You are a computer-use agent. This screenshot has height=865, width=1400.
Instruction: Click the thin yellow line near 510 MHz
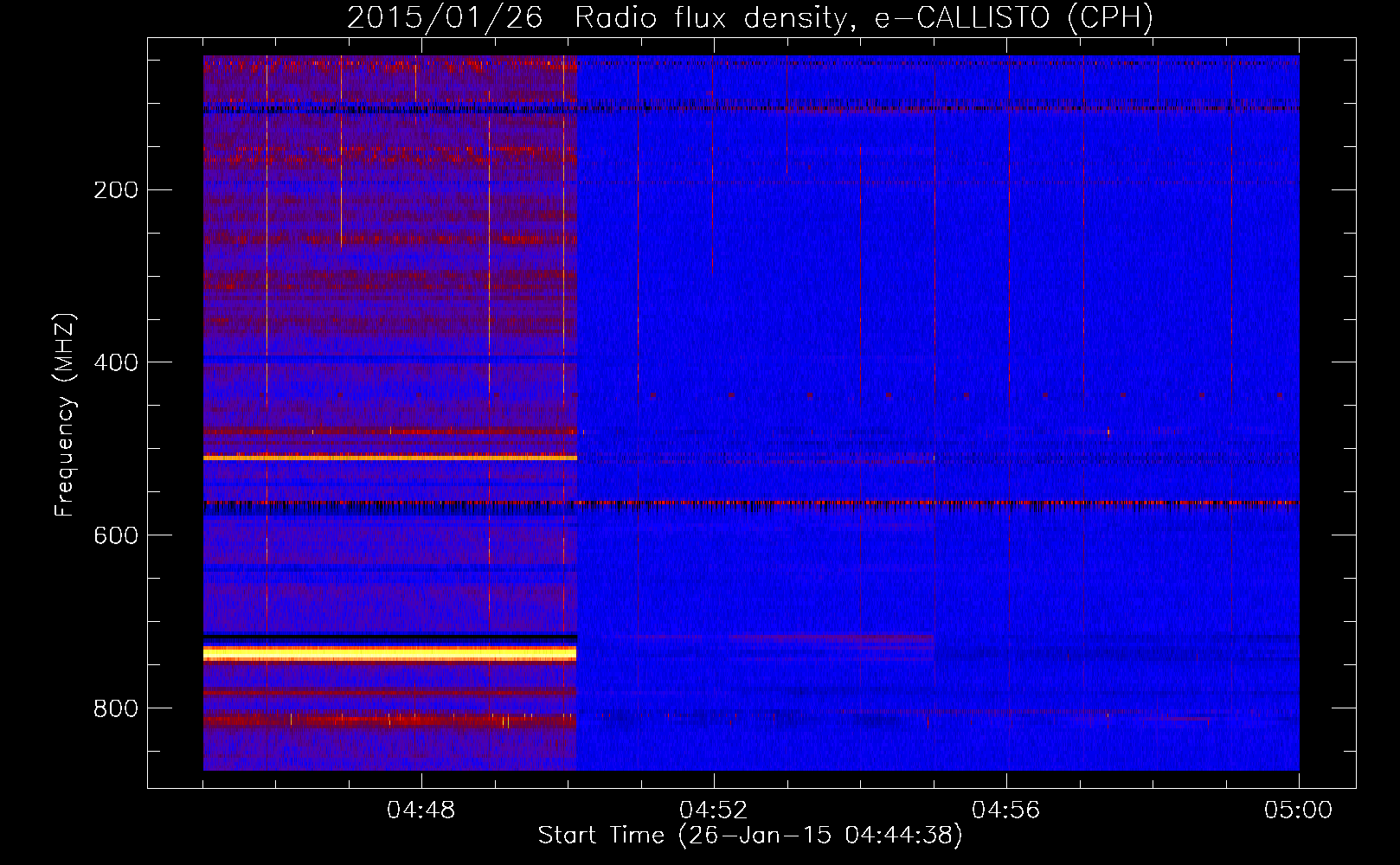389,458
